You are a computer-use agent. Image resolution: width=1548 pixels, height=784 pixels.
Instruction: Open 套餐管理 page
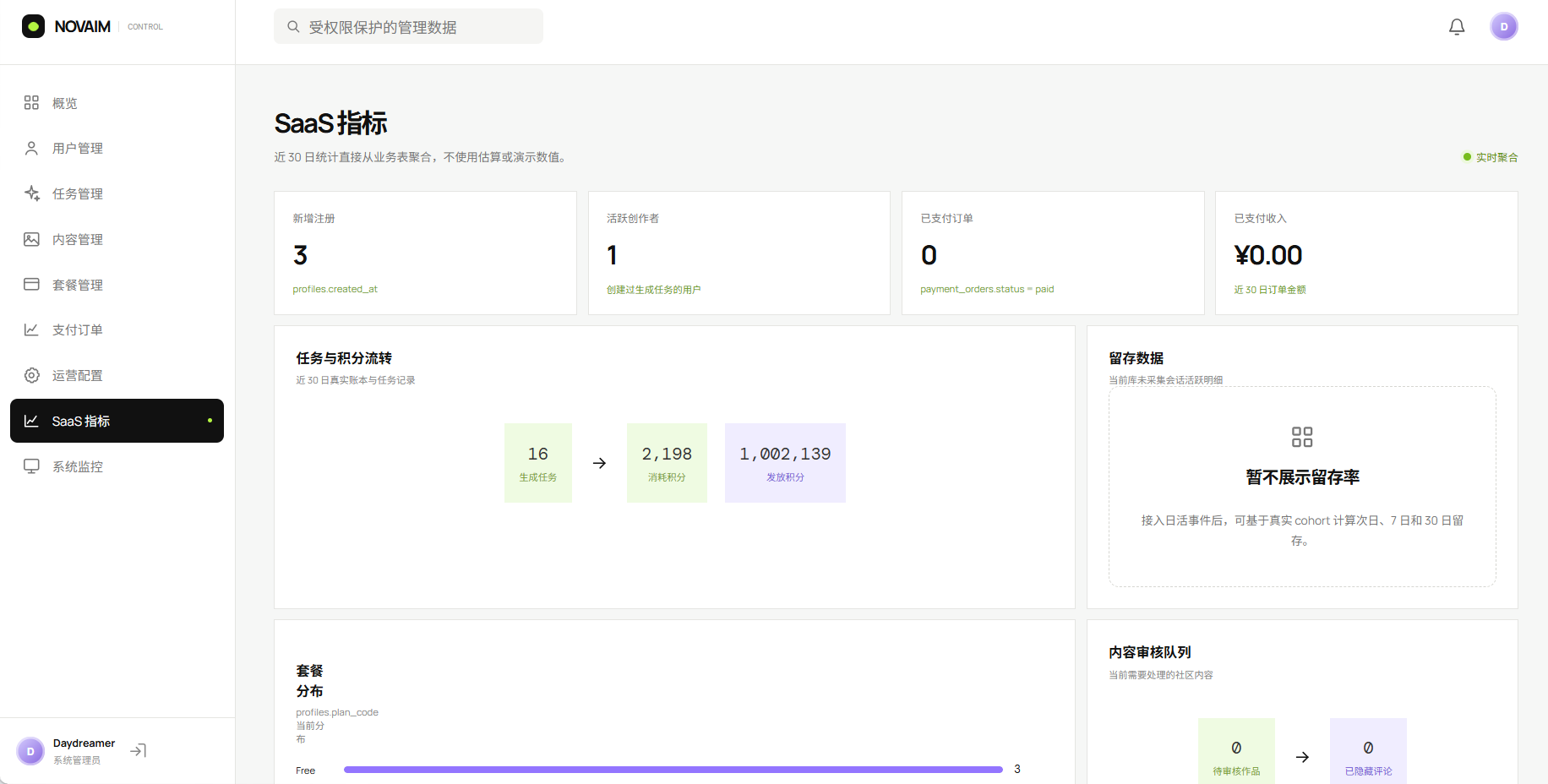pyautogui.click(x=117, y=285)
